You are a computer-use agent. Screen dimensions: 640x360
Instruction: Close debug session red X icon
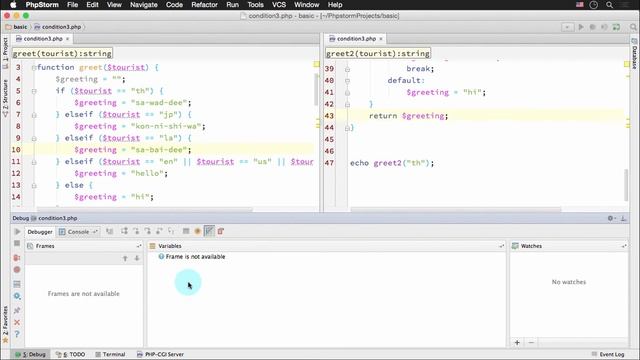pos(17,322)
